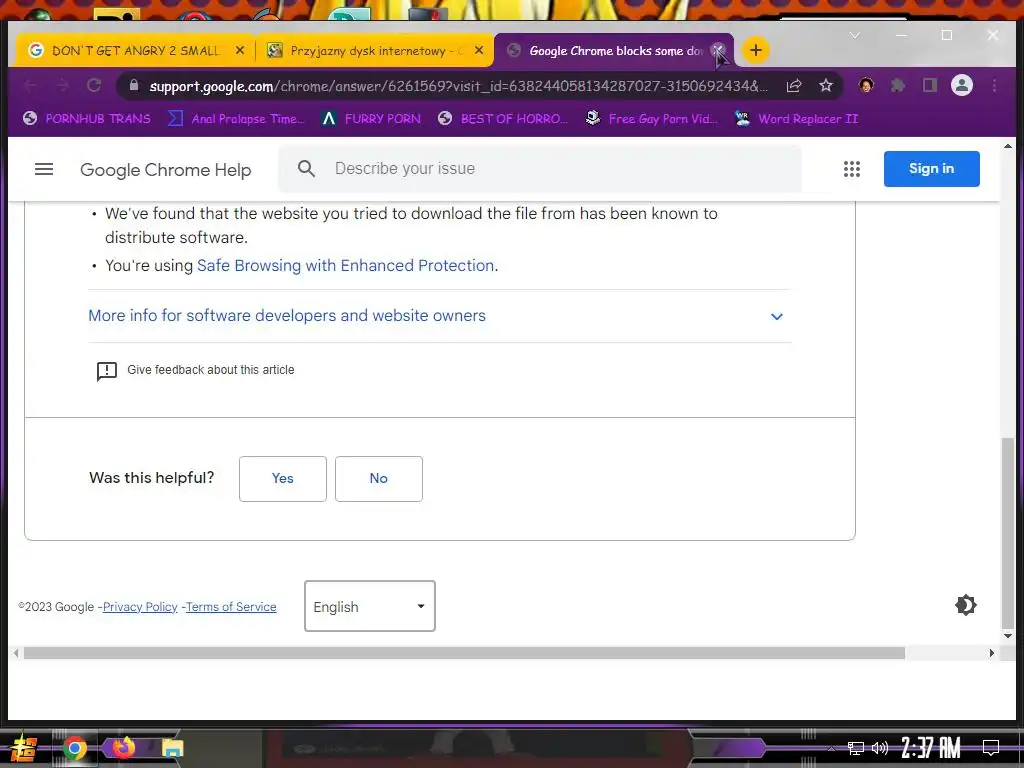
Task: Click the horizontal scrollbar thumb
Action: tap(464, 653)
